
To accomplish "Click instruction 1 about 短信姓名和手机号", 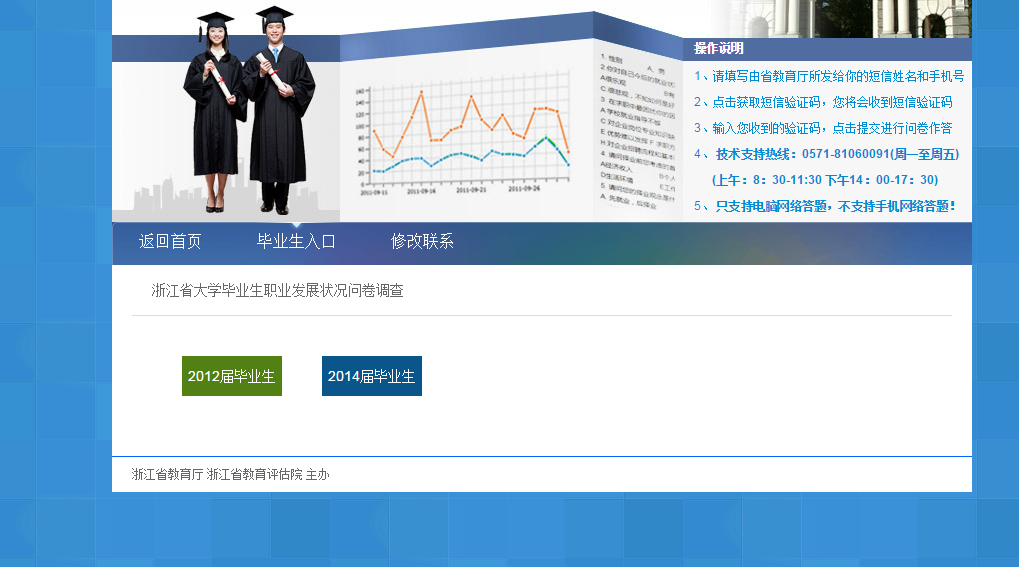I will [828, 76].
